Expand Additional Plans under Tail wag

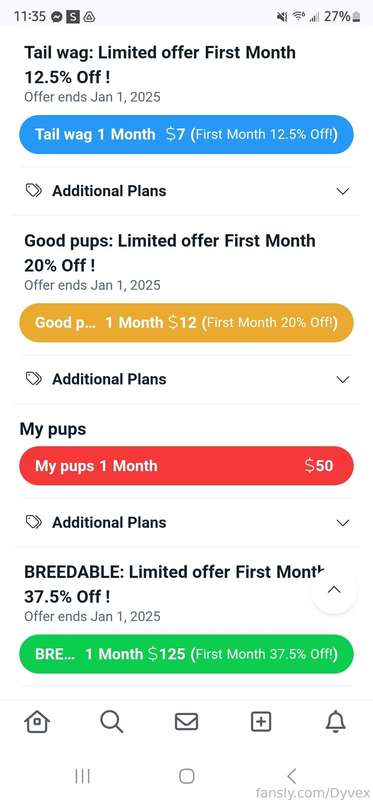point(187,191)
